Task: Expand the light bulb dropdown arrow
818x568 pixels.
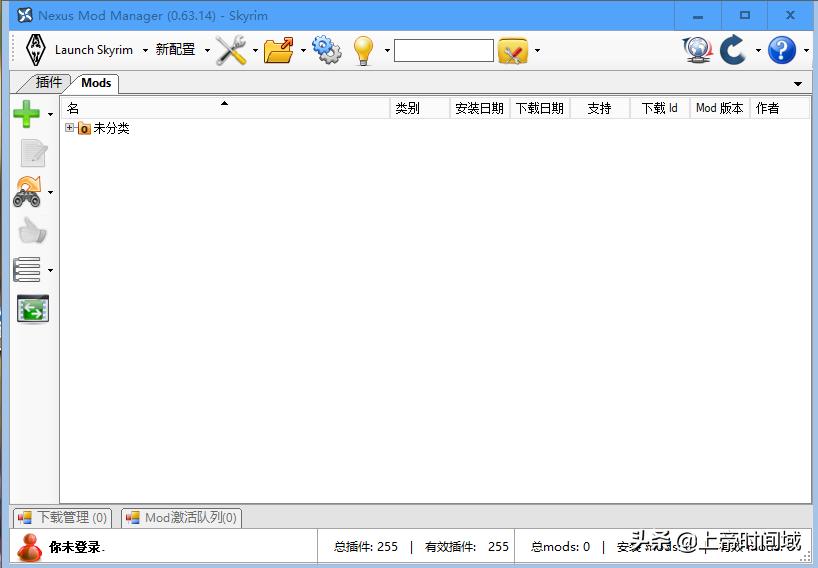Action: pos(387,51)
